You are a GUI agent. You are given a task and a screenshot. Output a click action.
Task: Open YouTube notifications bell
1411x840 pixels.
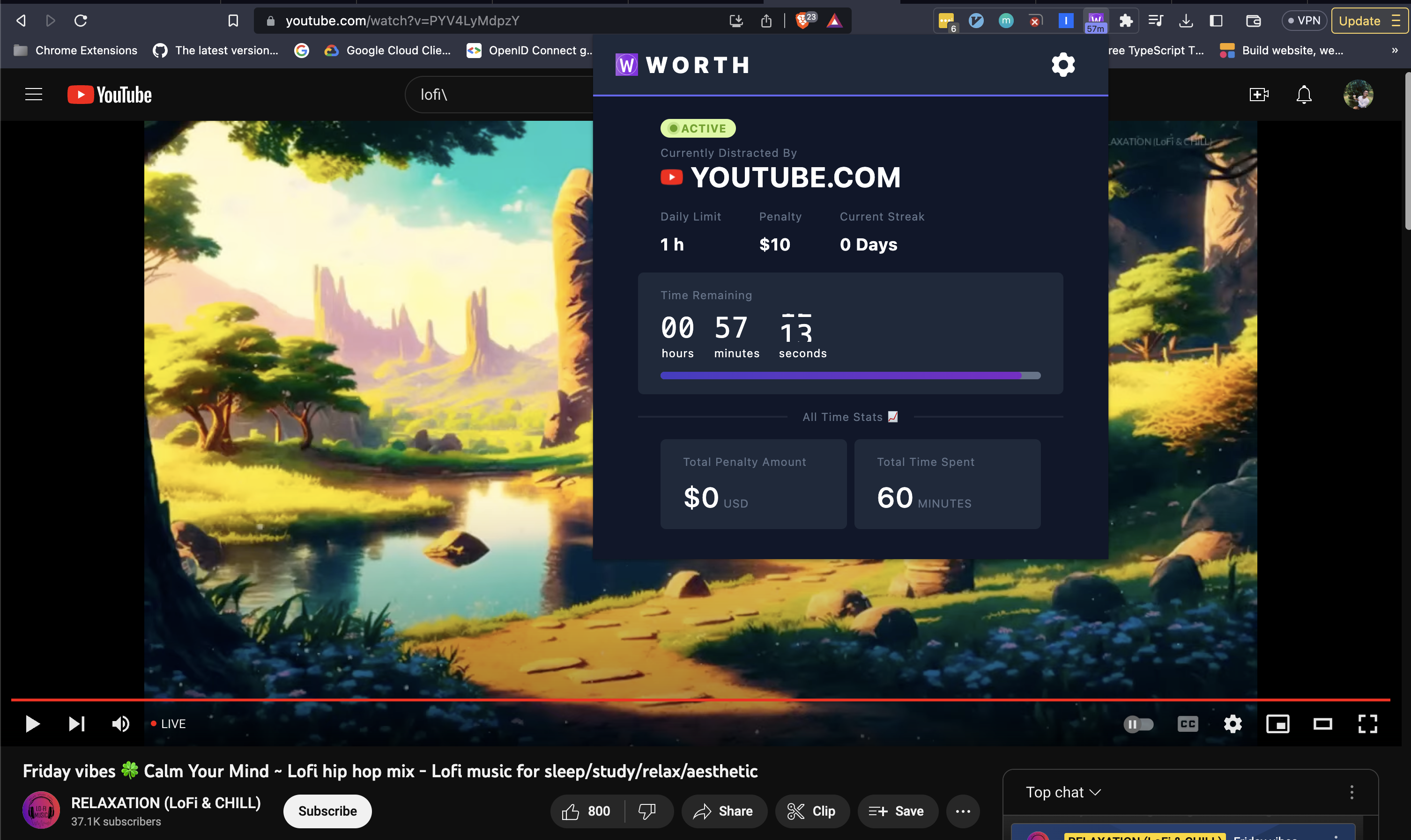click(x=1303, y=95)
